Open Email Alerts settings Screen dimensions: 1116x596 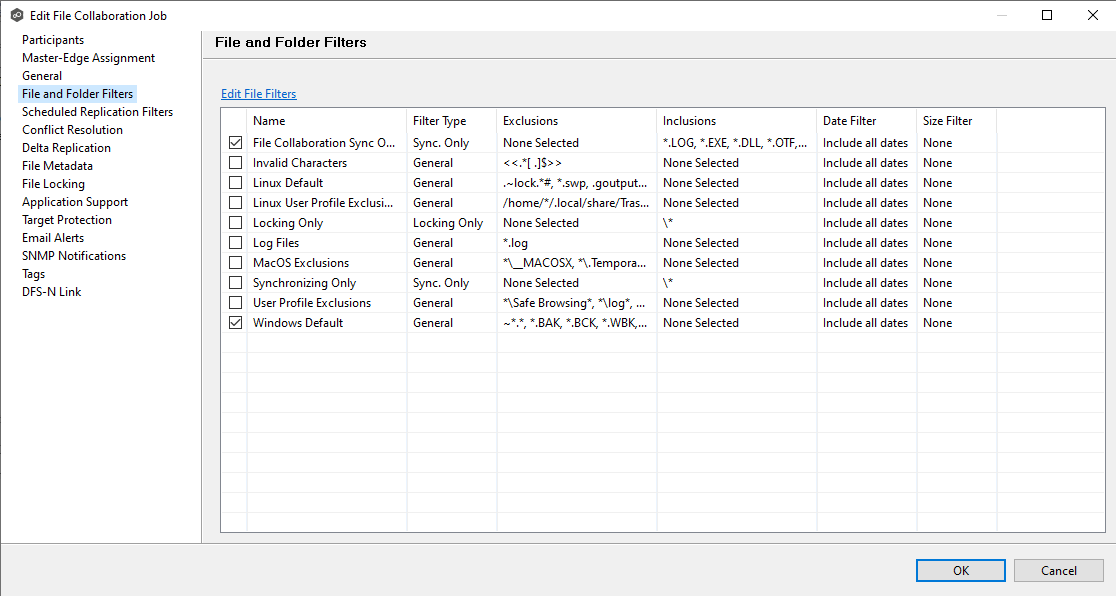[x=53, y=238]
